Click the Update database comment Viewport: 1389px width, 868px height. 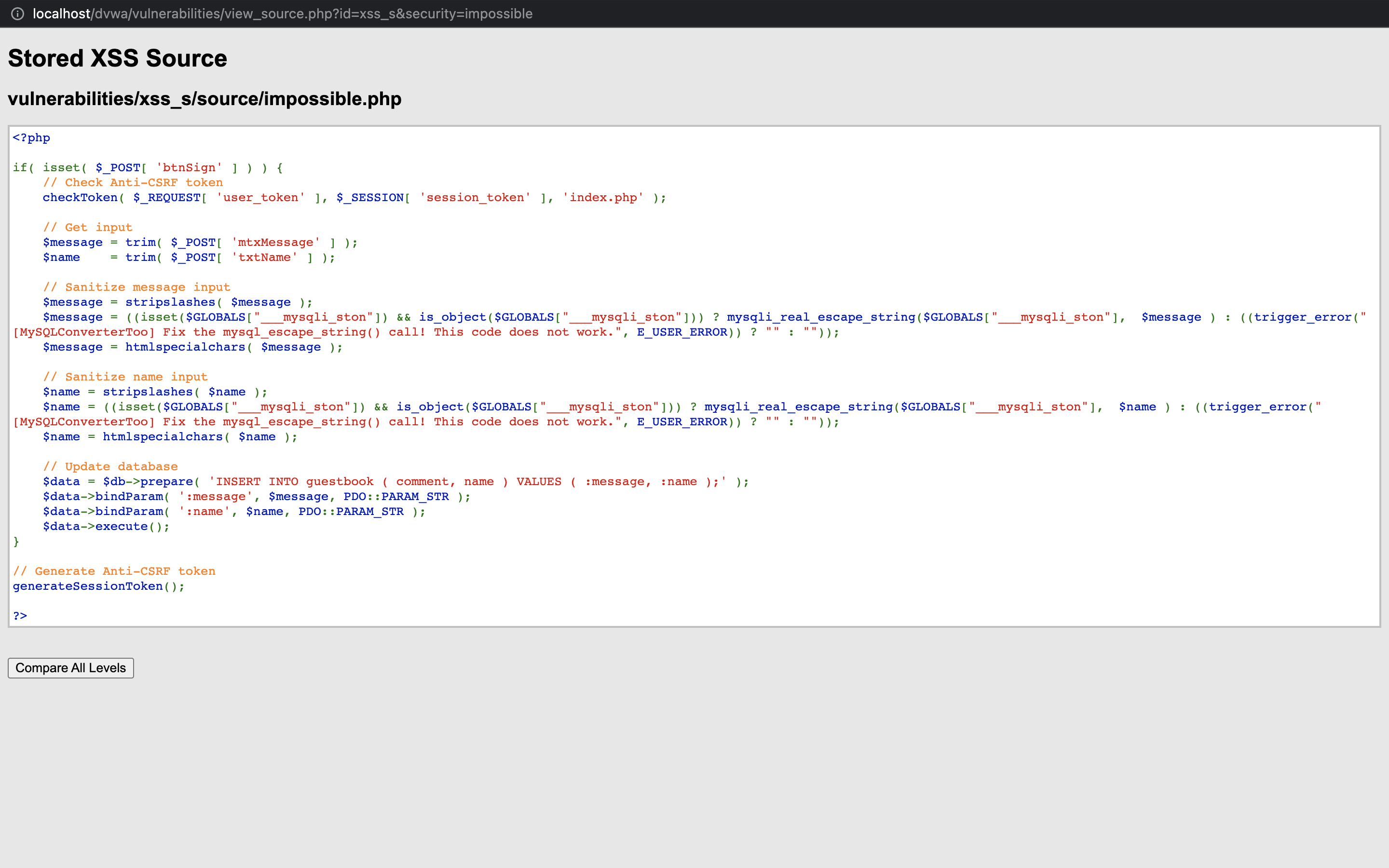pyautogui.click(x=110, y=467)
